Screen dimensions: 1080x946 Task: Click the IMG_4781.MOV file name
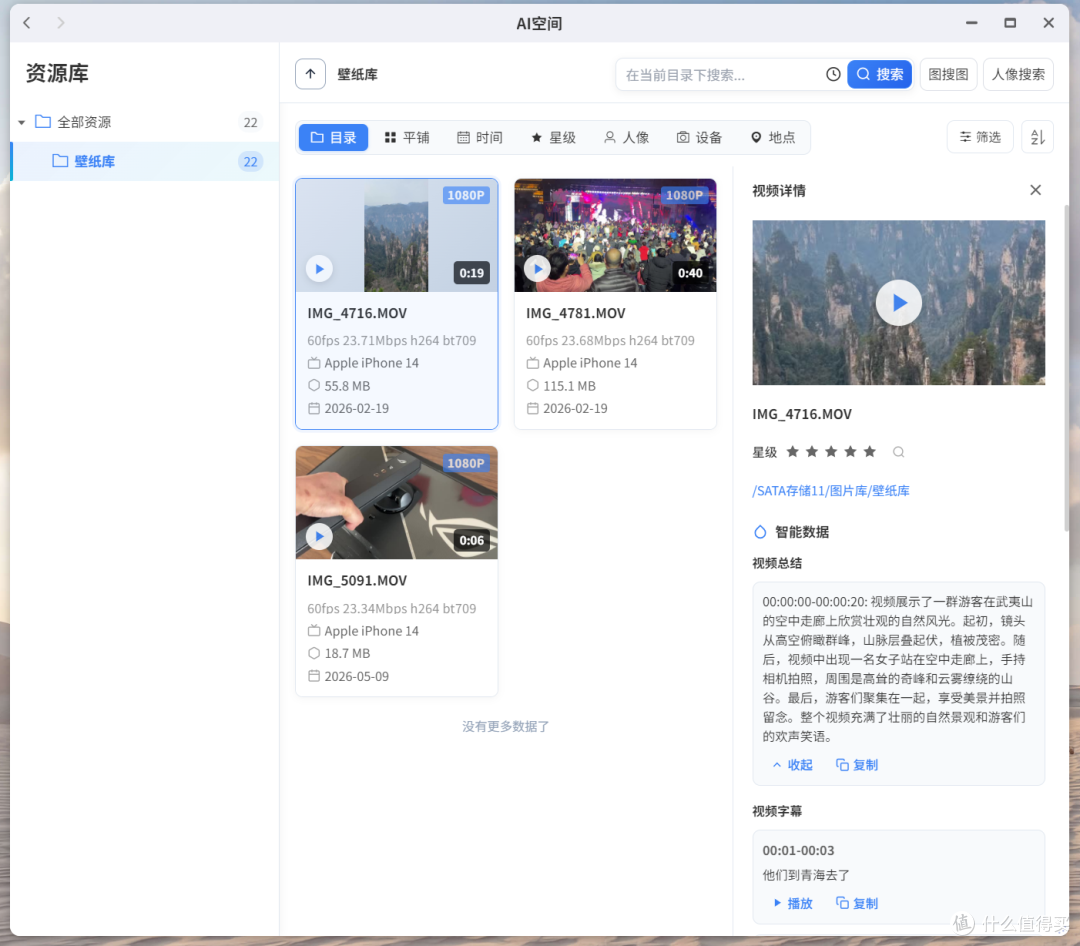[576, 313]
